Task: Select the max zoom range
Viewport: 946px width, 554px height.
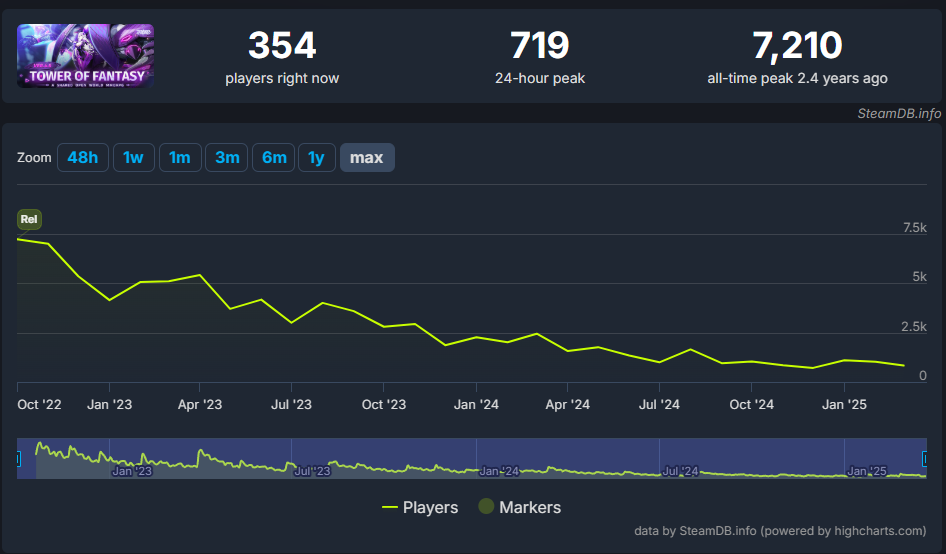Action: [367, 158]
